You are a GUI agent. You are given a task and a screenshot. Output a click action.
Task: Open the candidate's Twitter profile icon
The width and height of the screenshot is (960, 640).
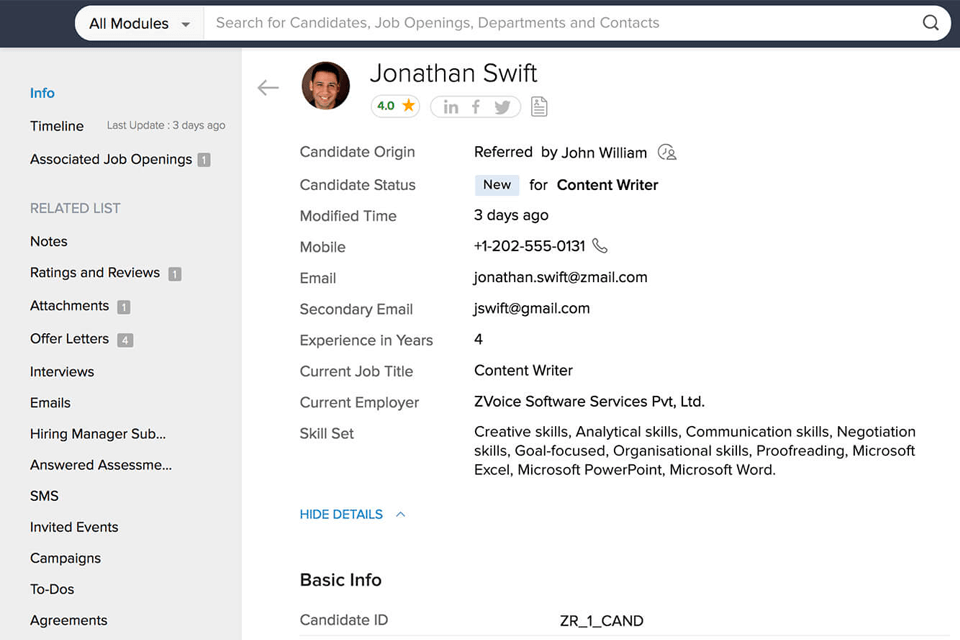(502, 107)
